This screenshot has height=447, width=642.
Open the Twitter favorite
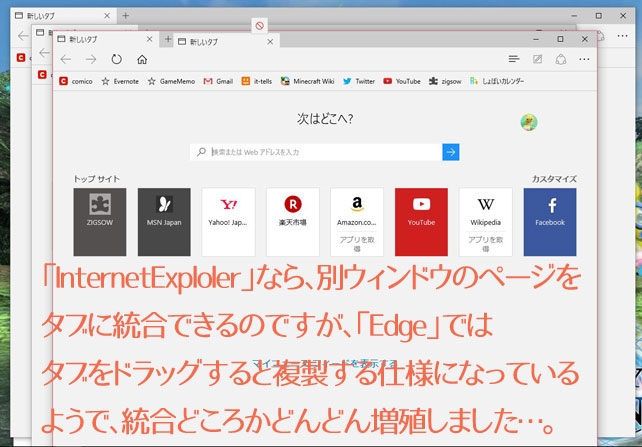point(359,81)
